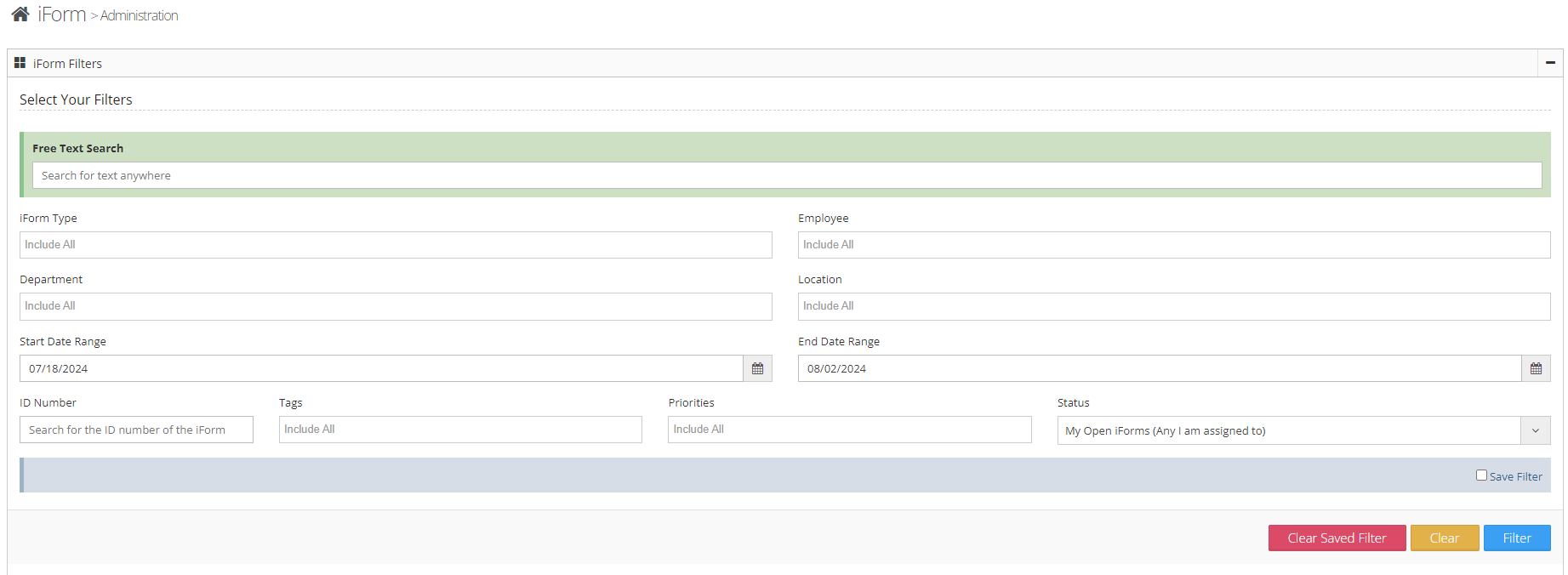Click the iForm breadcrumb title
Viewport: 1568px width, 575px height.
tap(61, 14)
